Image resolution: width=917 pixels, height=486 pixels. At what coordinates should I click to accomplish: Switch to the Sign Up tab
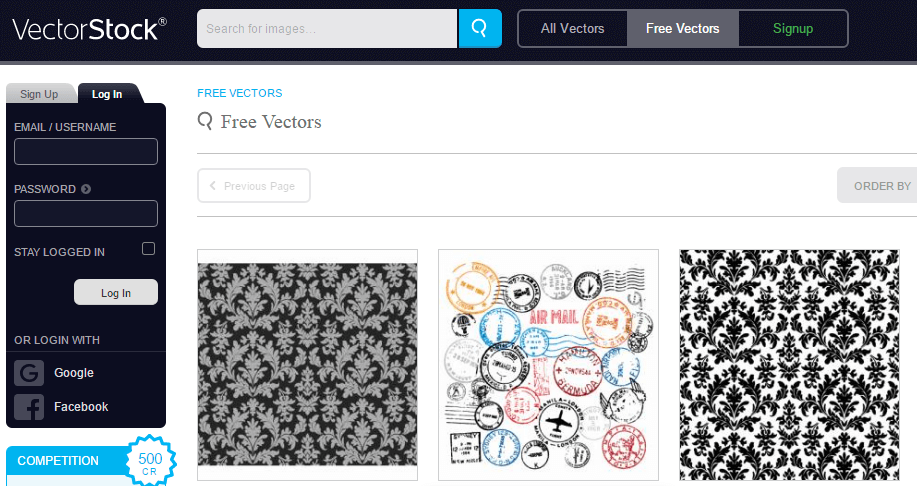point(39,94)
